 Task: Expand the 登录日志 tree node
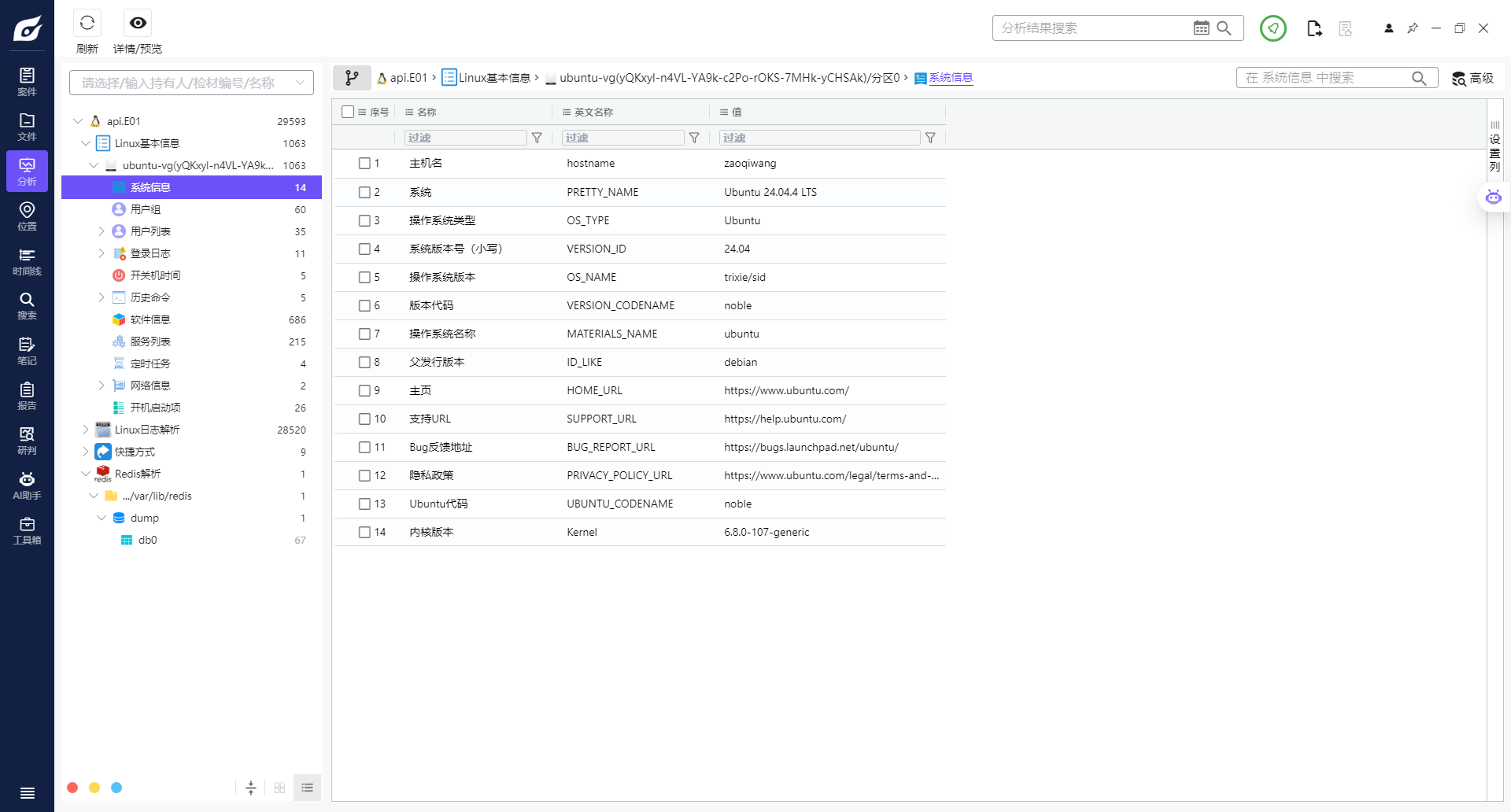coord(101,253)
